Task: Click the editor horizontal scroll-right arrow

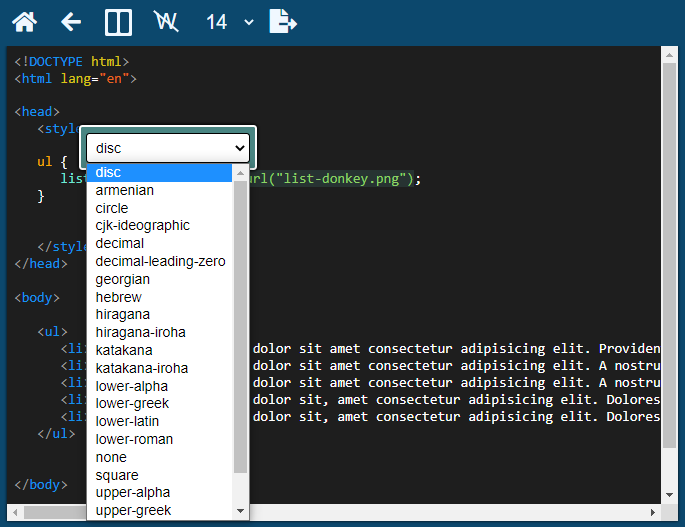Action: (x=653, y=512)
